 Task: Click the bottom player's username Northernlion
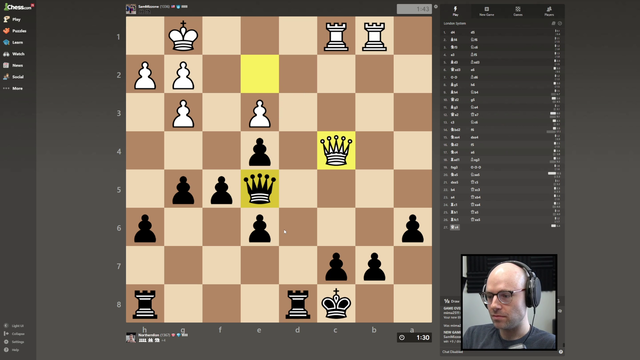point(149,335)
